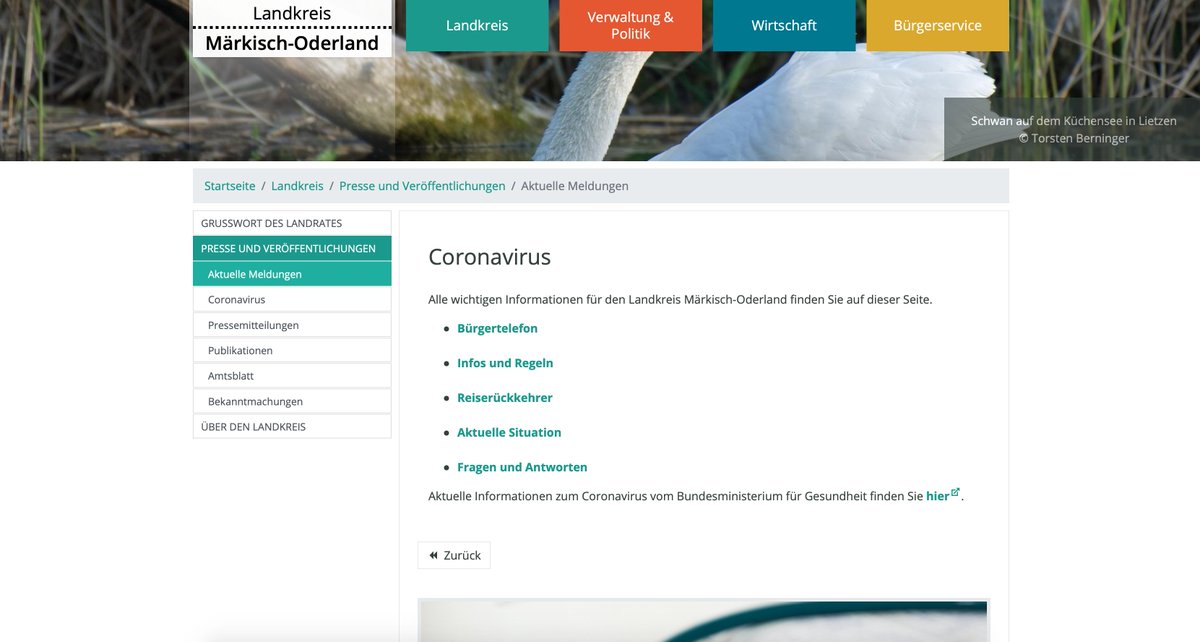Open Publikationen in the sidebar
1200x642 pixels.
292,350
